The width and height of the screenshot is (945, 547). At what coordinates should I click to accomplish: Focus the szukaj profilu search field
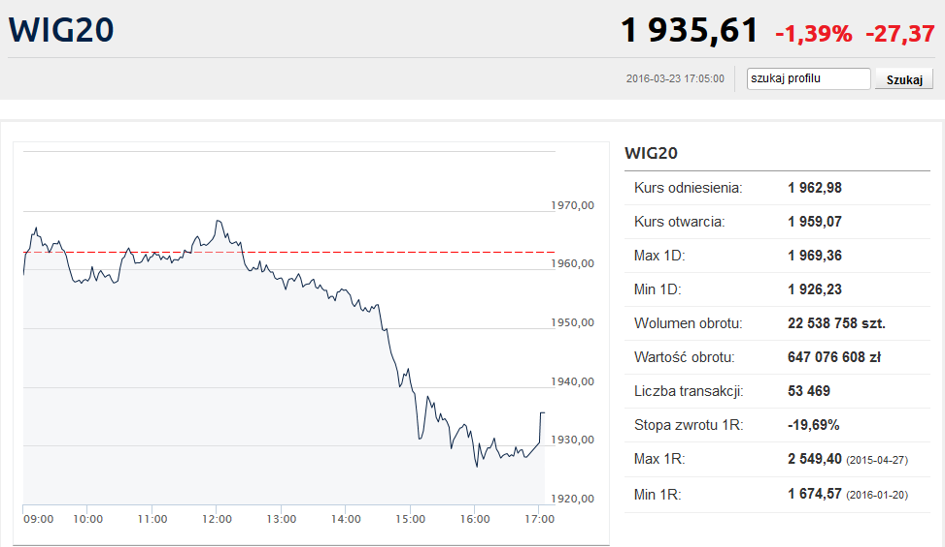pos(808,79)
